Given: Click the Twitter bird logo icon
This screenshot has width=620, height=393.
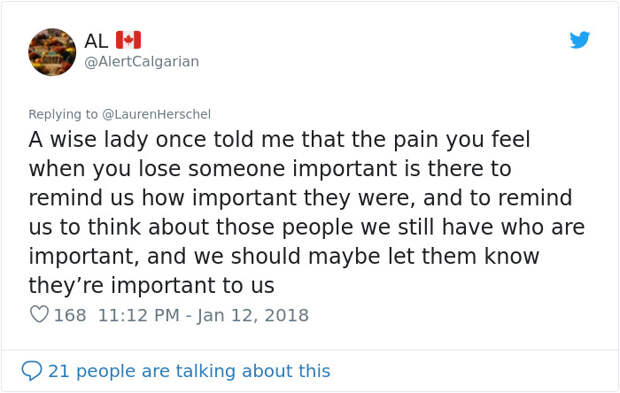Looking at the screenshot, I should [580, 40].
